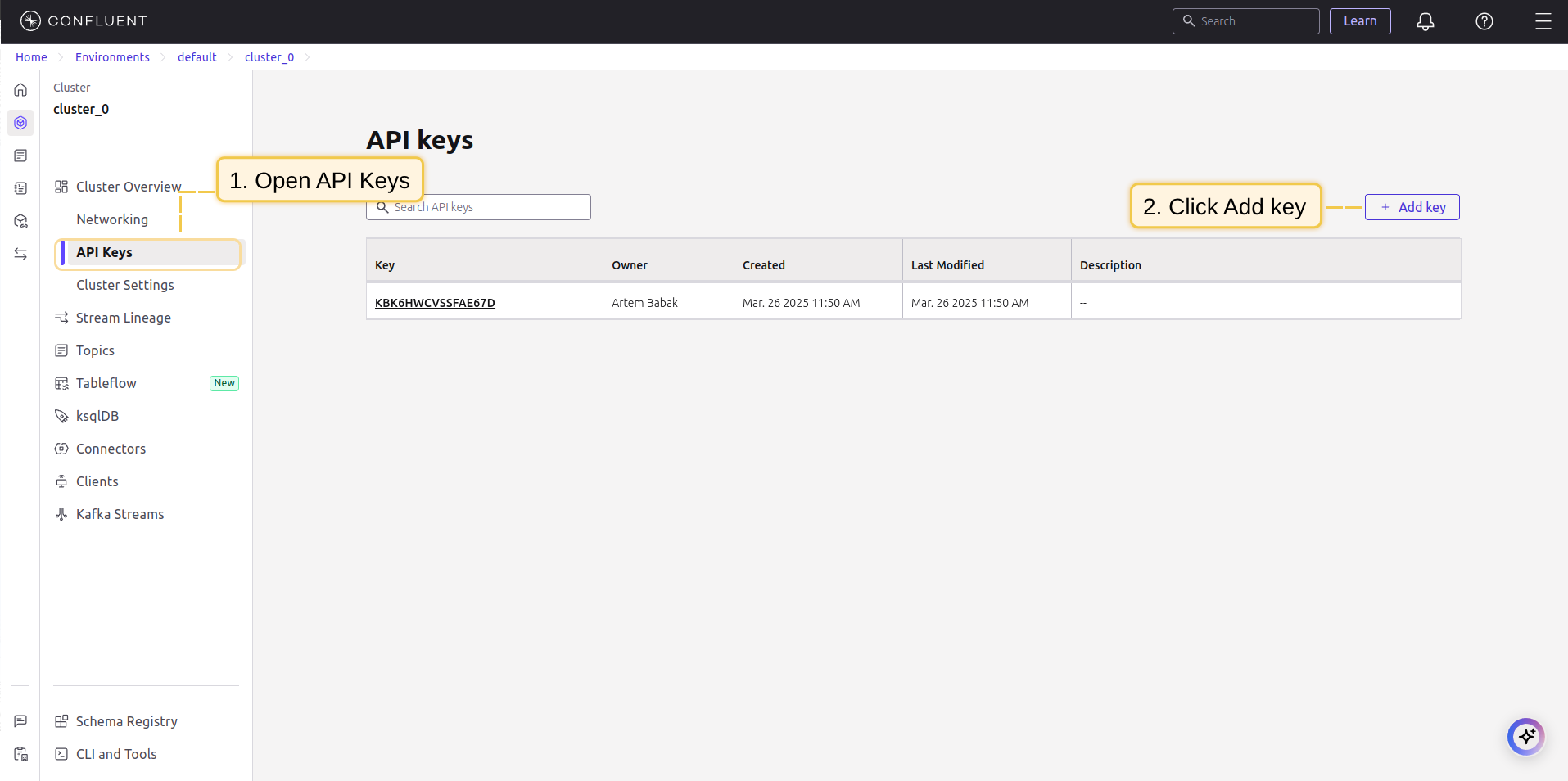Viewport: 1568px width, 781px height.
Task: Click the Add key button
Action: point(1412,207)
